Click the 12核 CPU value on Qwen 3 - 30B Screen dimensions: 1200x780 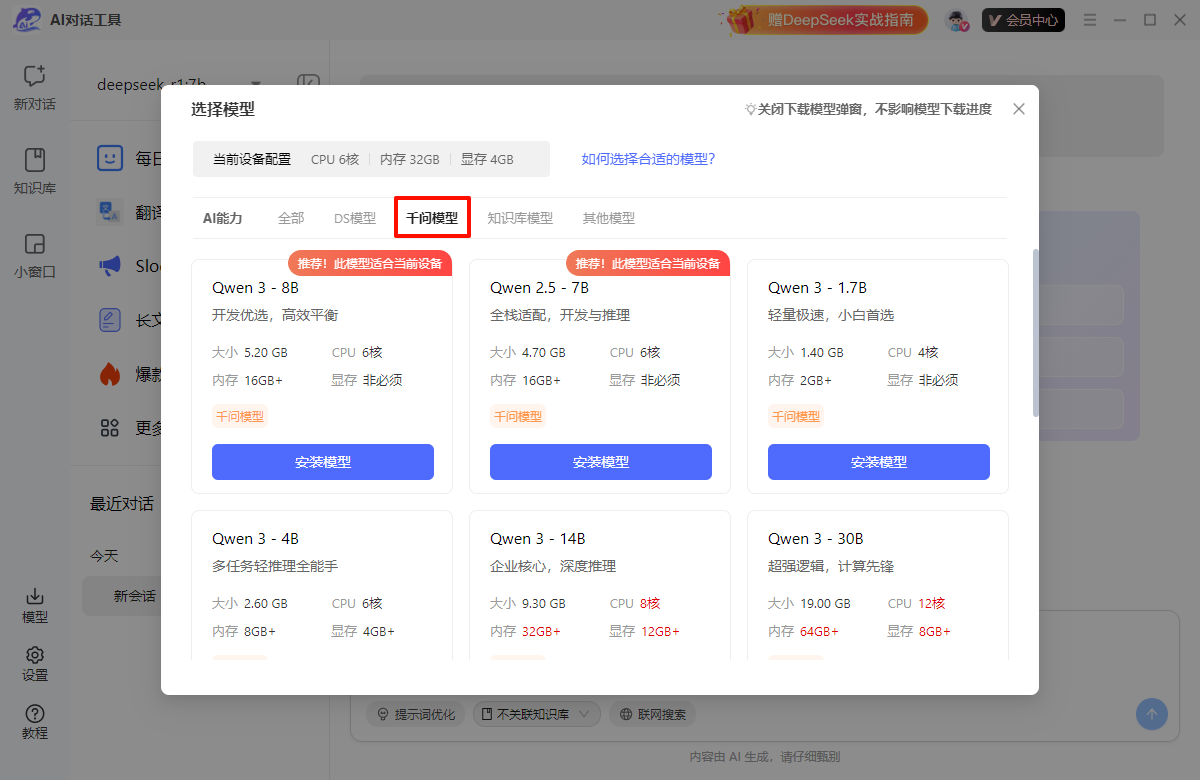(932, 603)
